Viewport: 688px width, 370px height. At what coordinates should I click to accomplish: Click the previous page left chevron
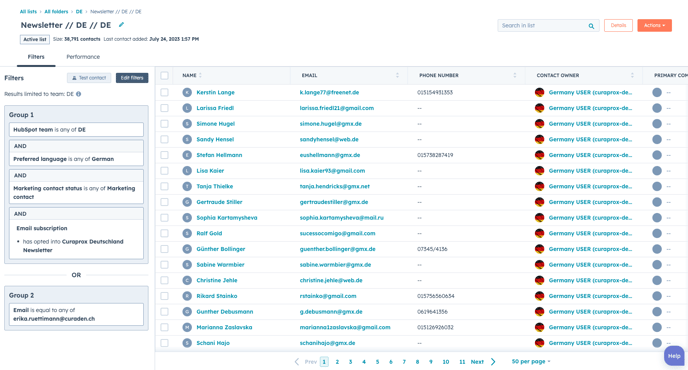[x=297, y=362]
